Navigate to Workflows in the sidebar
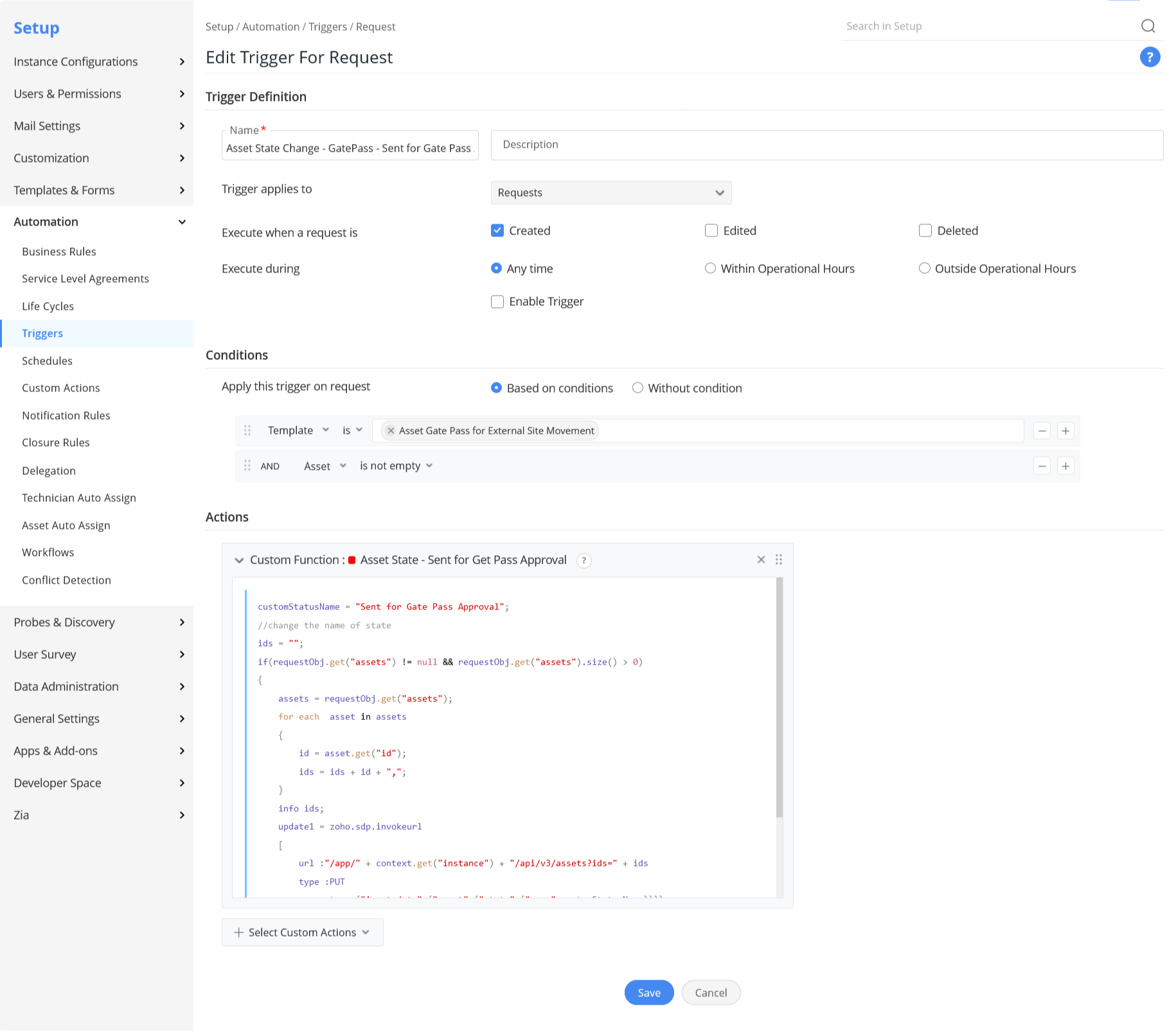The height and width of the screenshot is (1031, 1176). pyautogui.click(x=48, y=552)
